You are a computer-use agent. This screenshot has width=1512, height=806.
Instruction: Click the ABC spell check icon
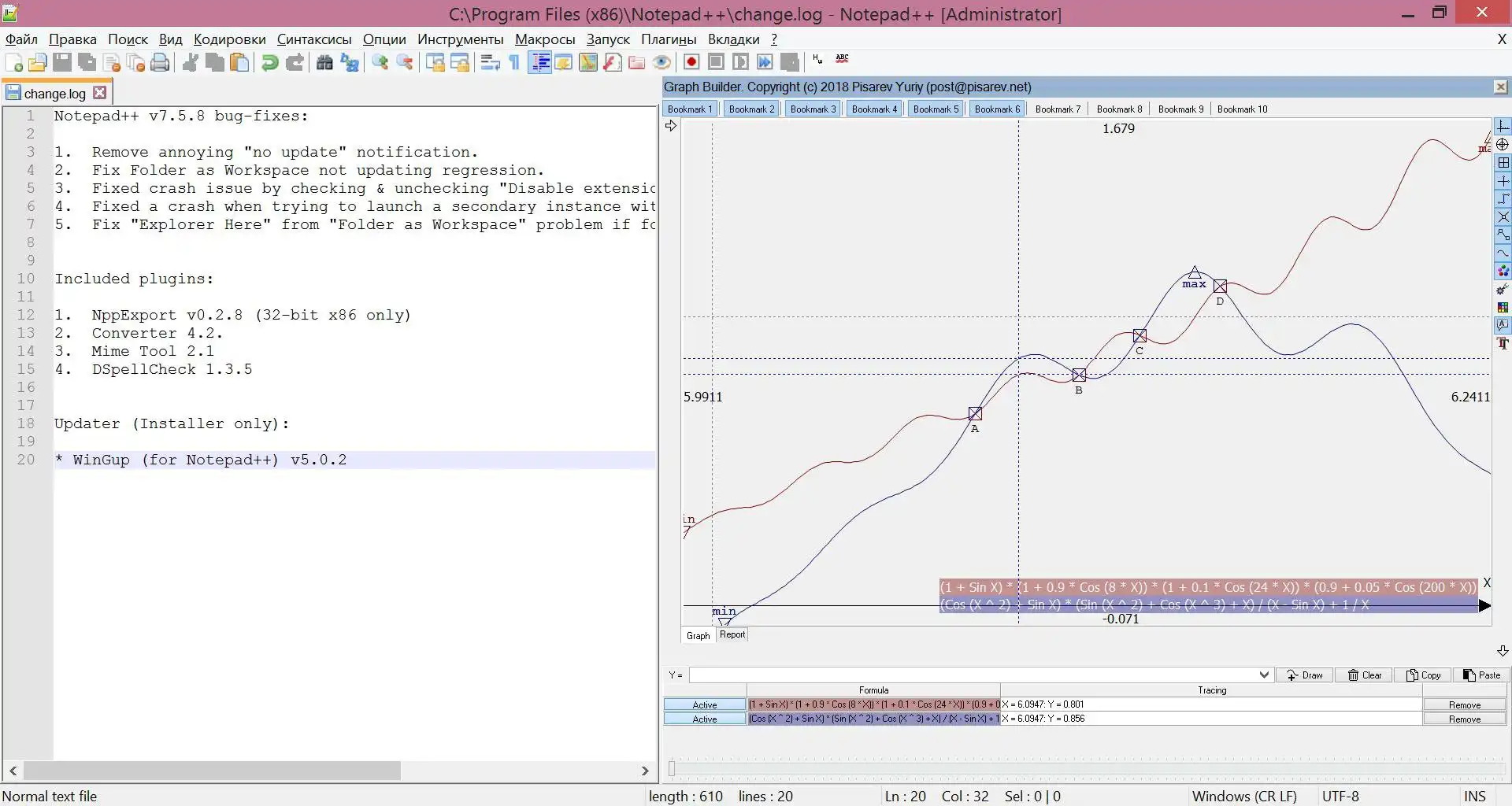[842, 59]
